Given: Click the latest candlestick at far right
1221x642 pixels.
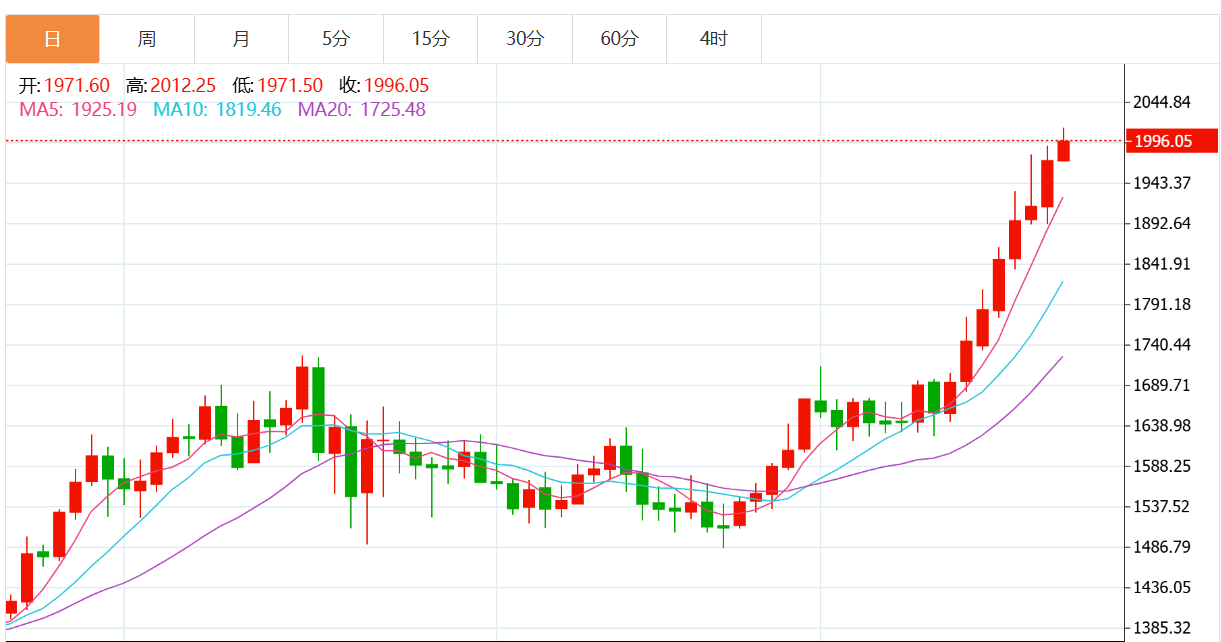Looking at the screenshot, I should click(1063, 150).
